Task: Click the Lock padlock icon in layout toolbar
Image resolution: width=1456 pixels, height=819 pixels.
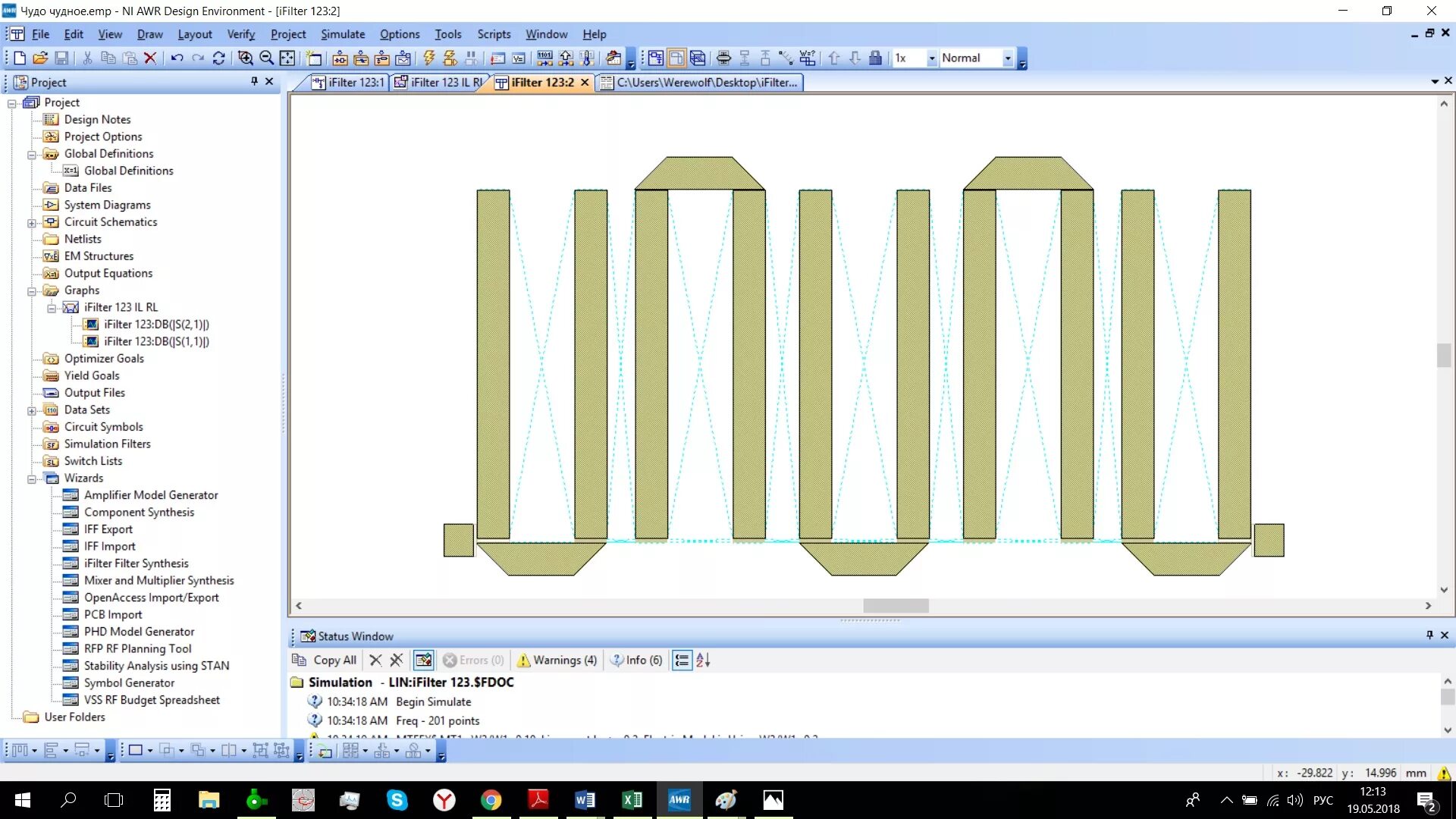Action: pos(875,58)
